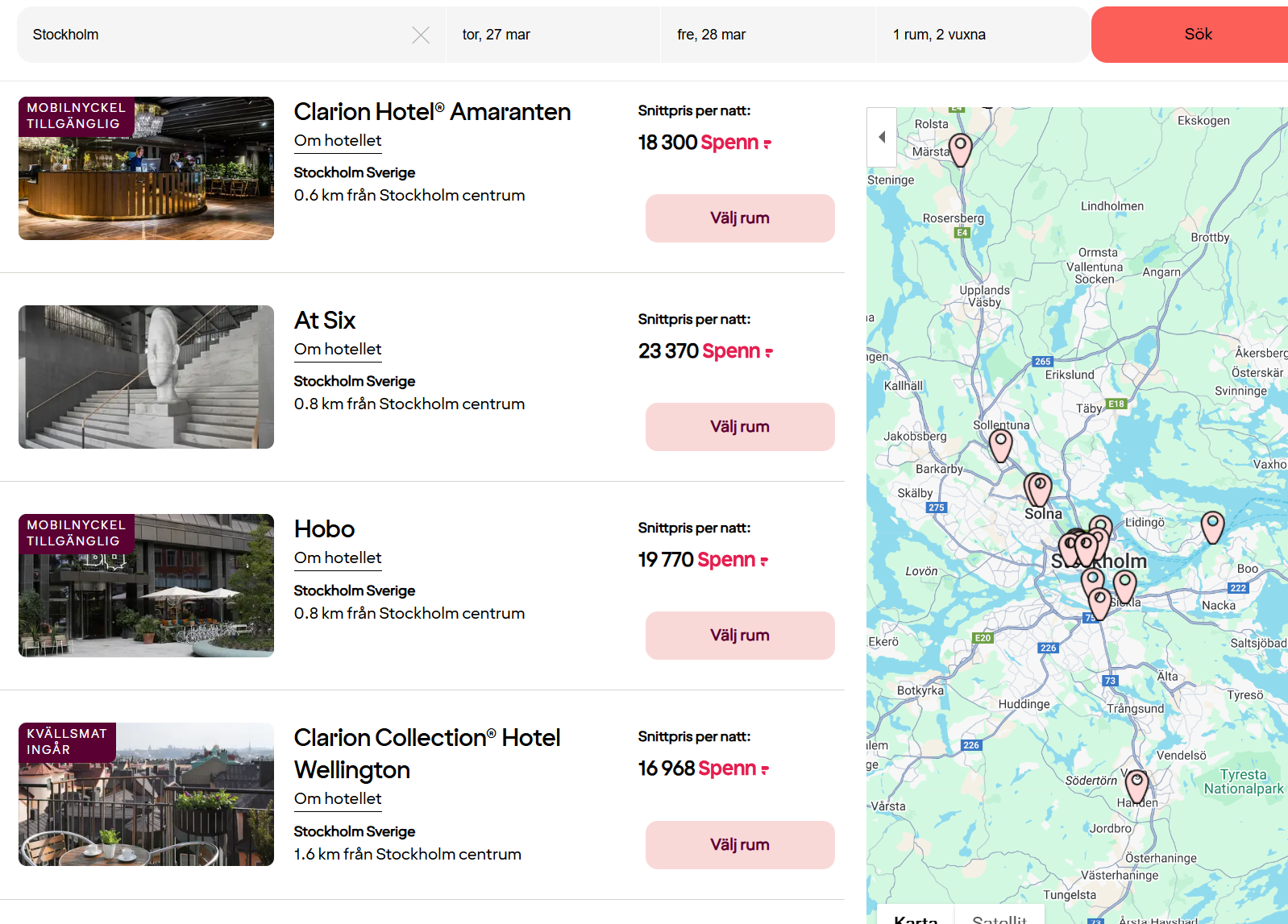The image size is (1288, 924).
Task: Switch to the Satellit map view
Action: pos(999,917)
